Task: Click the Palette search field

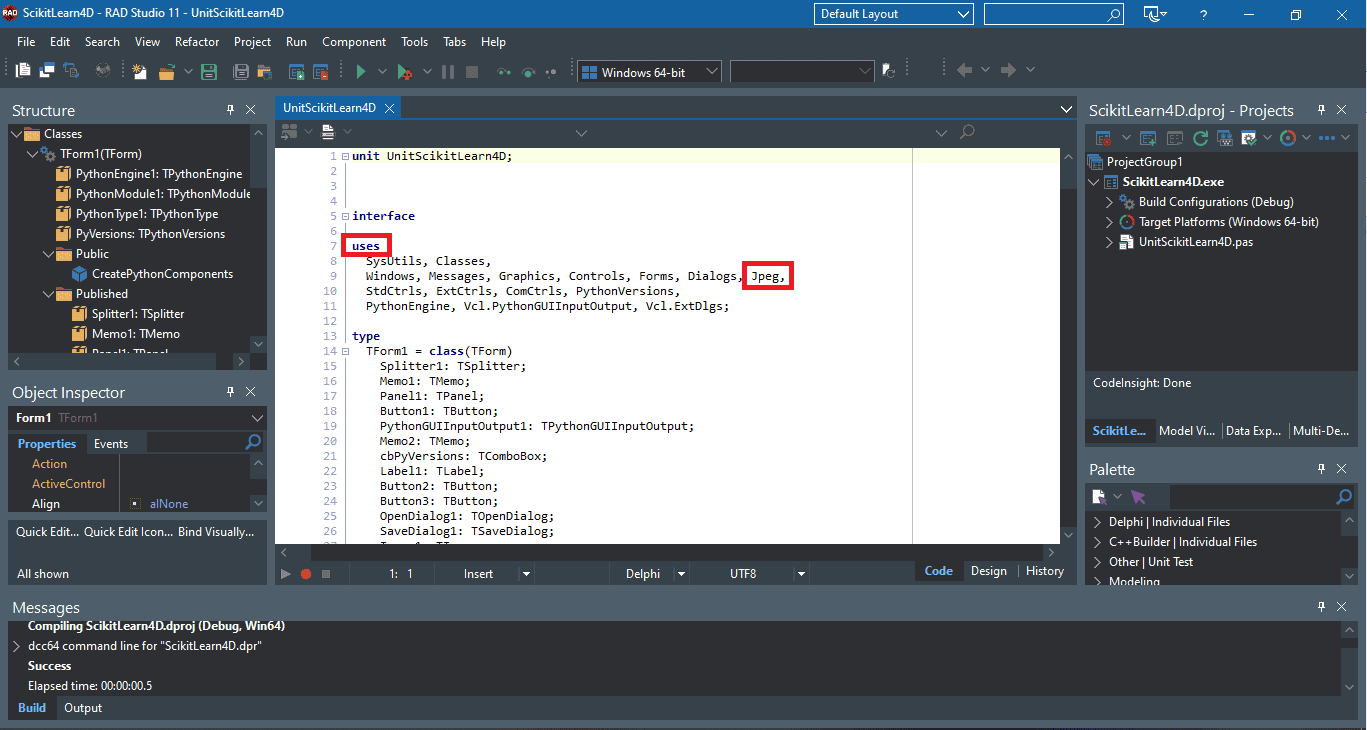Action: click(1262, 497)
